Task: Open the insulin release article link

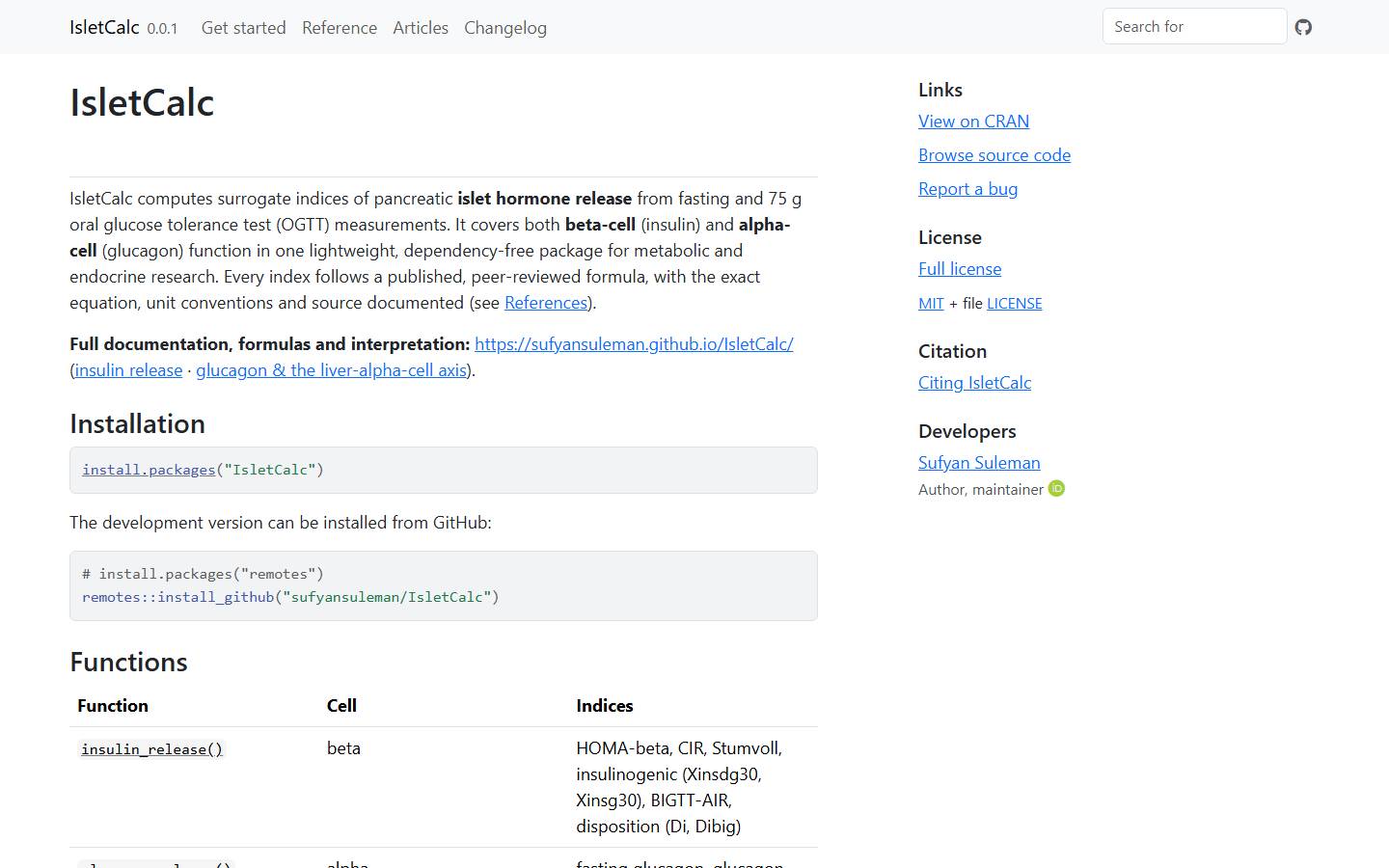Action: (x=128, y=370)
